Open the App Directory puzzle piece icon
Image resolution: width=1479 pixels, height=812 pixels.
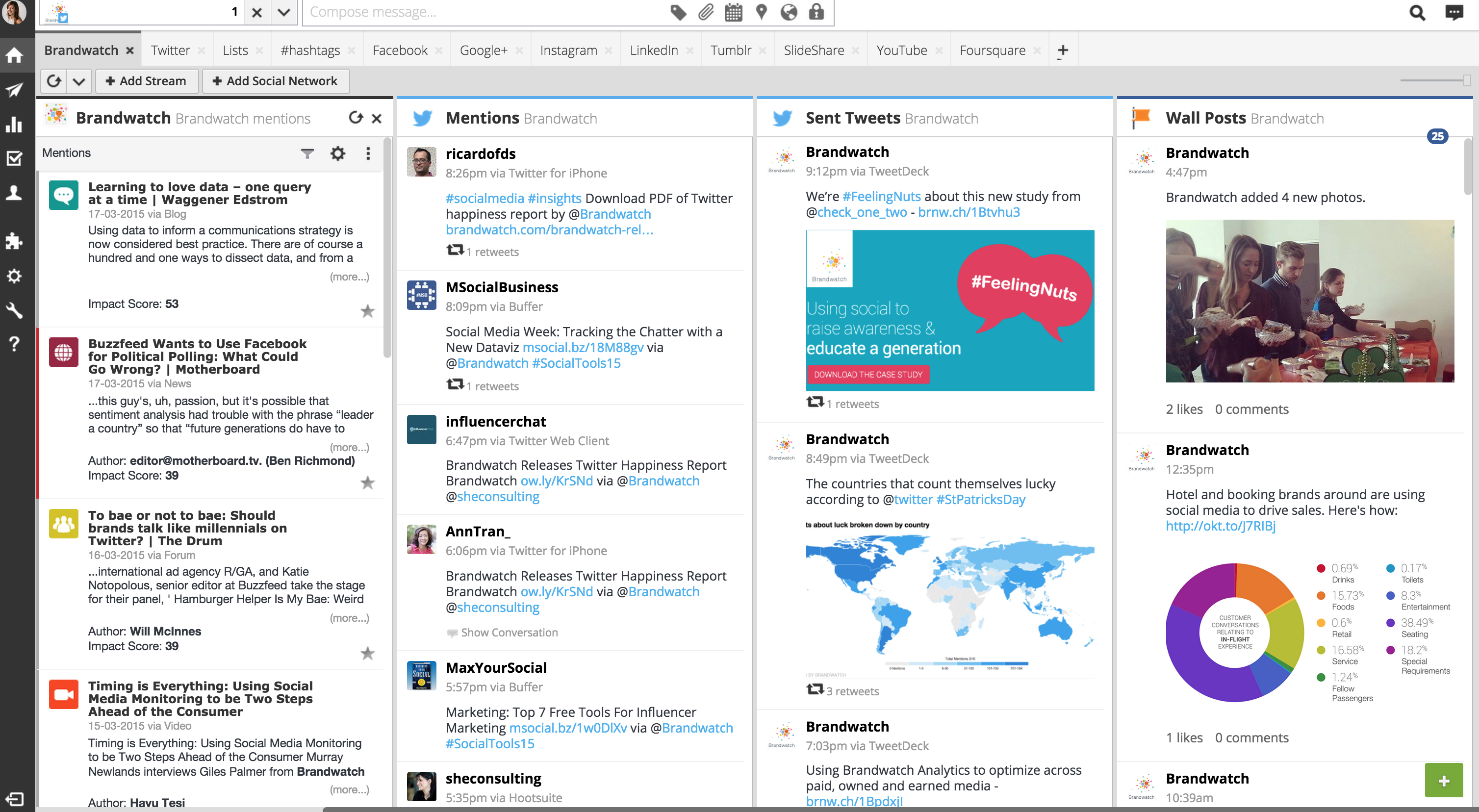(x=14, y=241)
